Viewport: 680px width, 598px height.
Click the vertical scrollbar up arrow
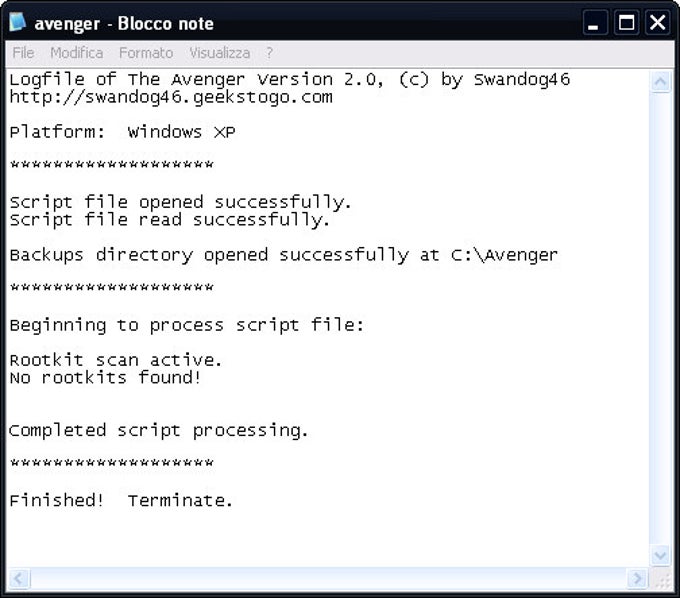point(660,82)
